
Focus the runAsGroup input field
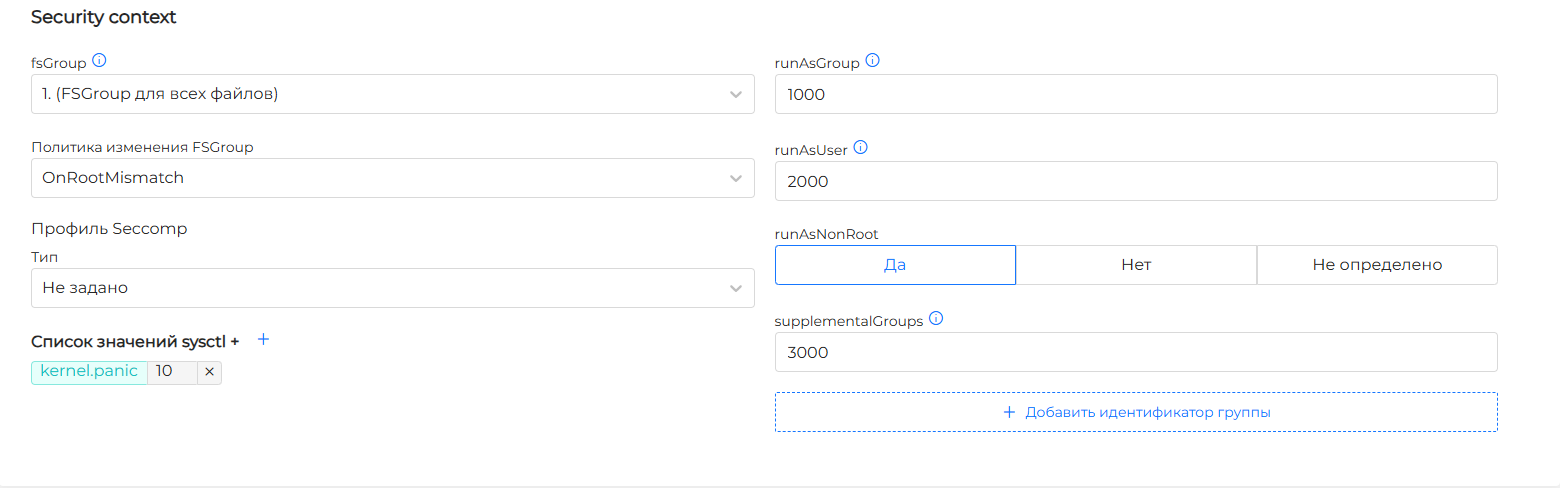coord(1136,94)
